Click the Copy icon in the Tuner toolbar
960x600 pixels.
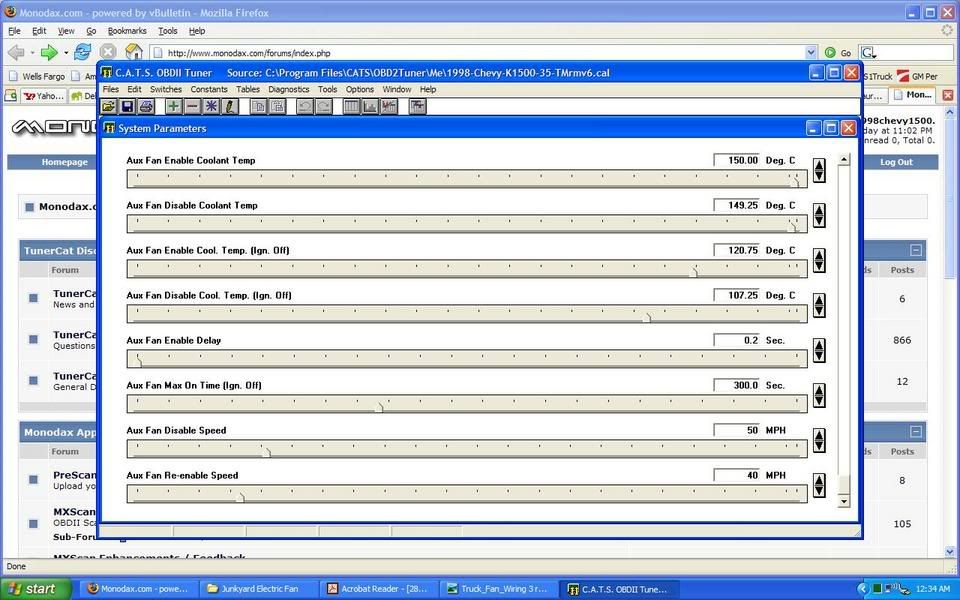[259, 107]
